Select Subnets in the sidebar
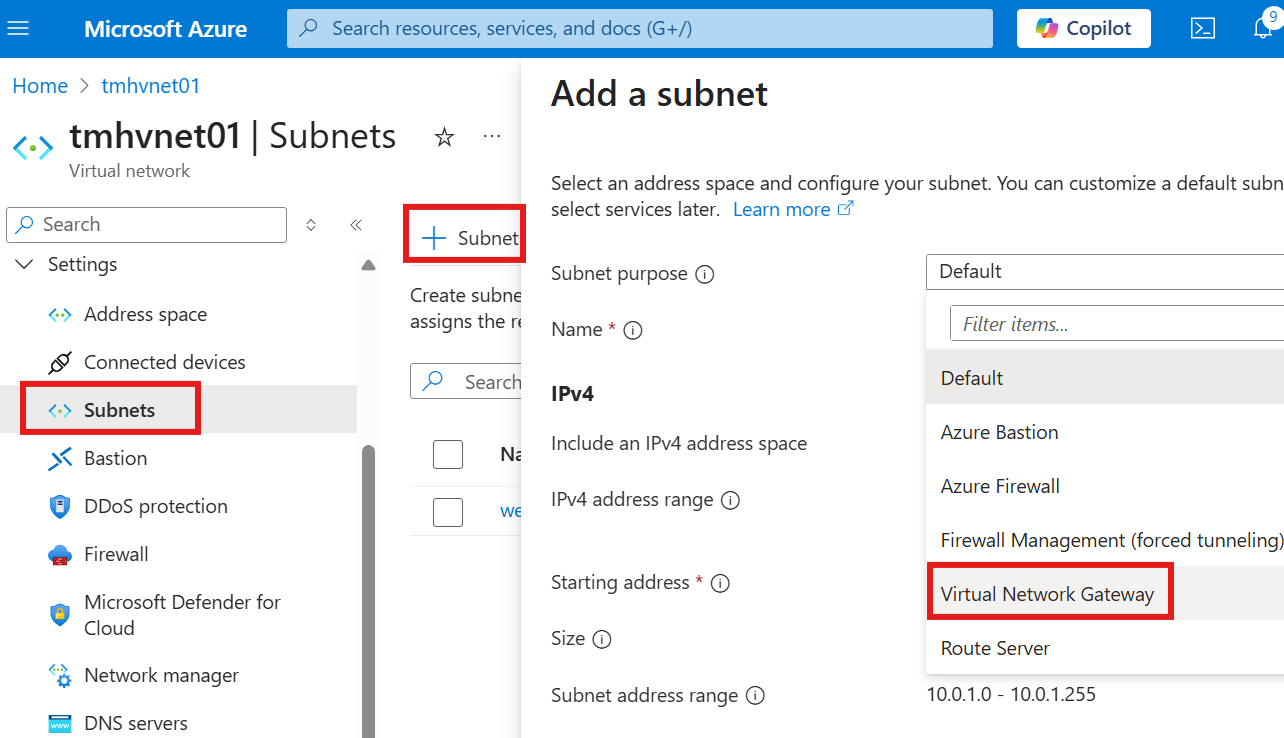This screenshot has height=738, width=1284. (x=119, y=410)
